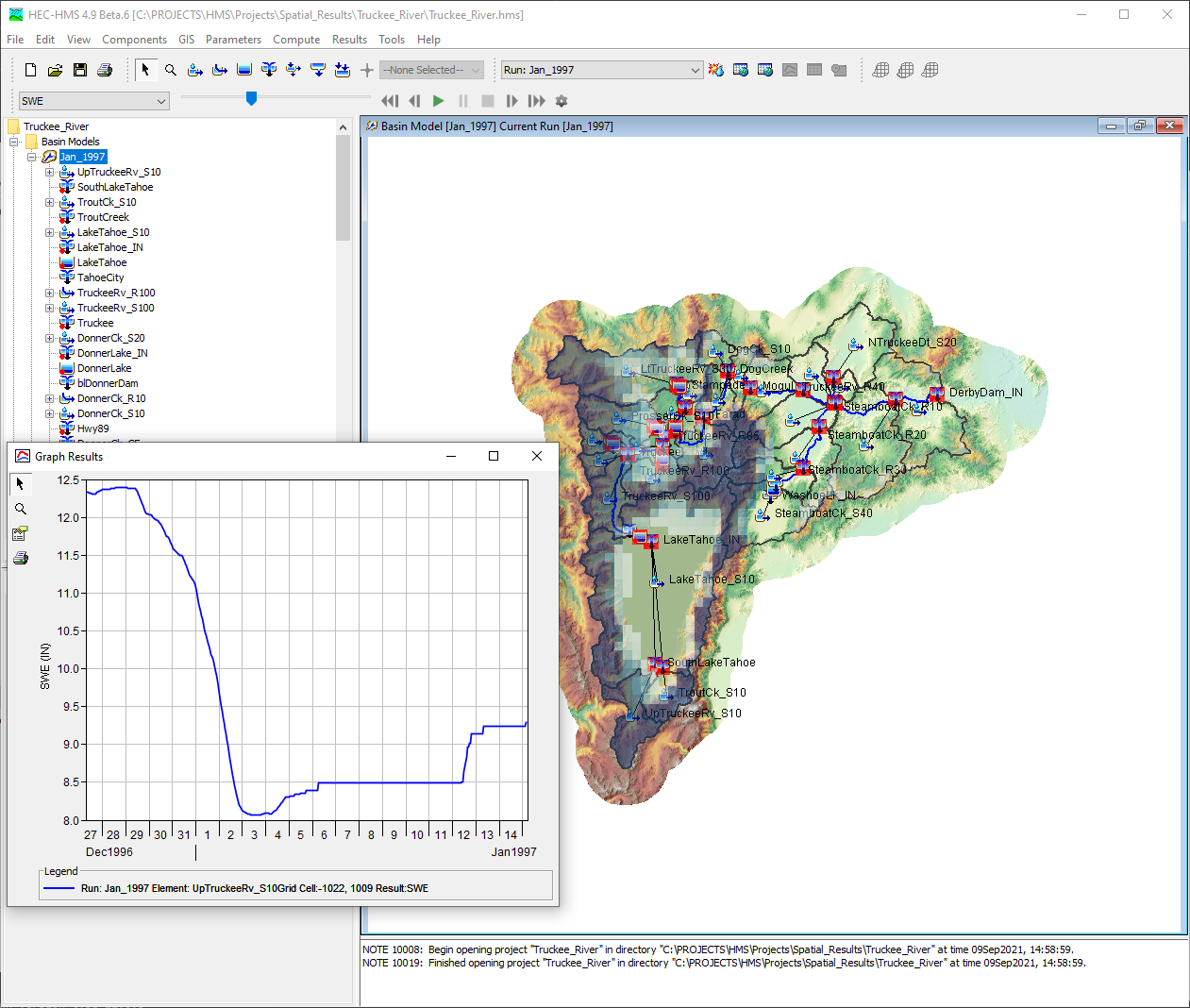Click the third grid mesh toolbar icon
1190x1008 pixels.
930,70
